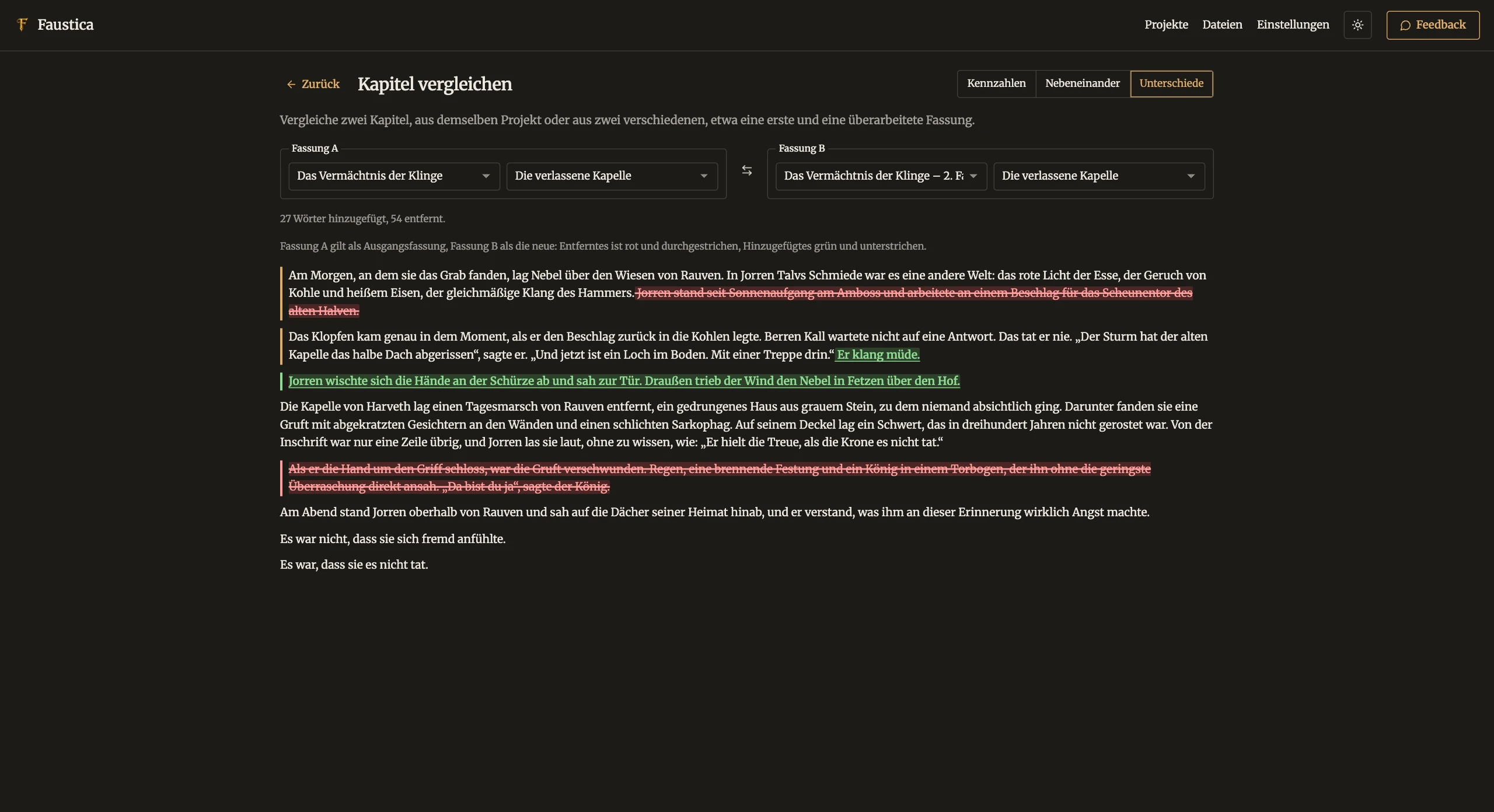1494x812 pixels.
Task: Toggle the light/dark theme sun icon
Action: tap(1357, 25)
